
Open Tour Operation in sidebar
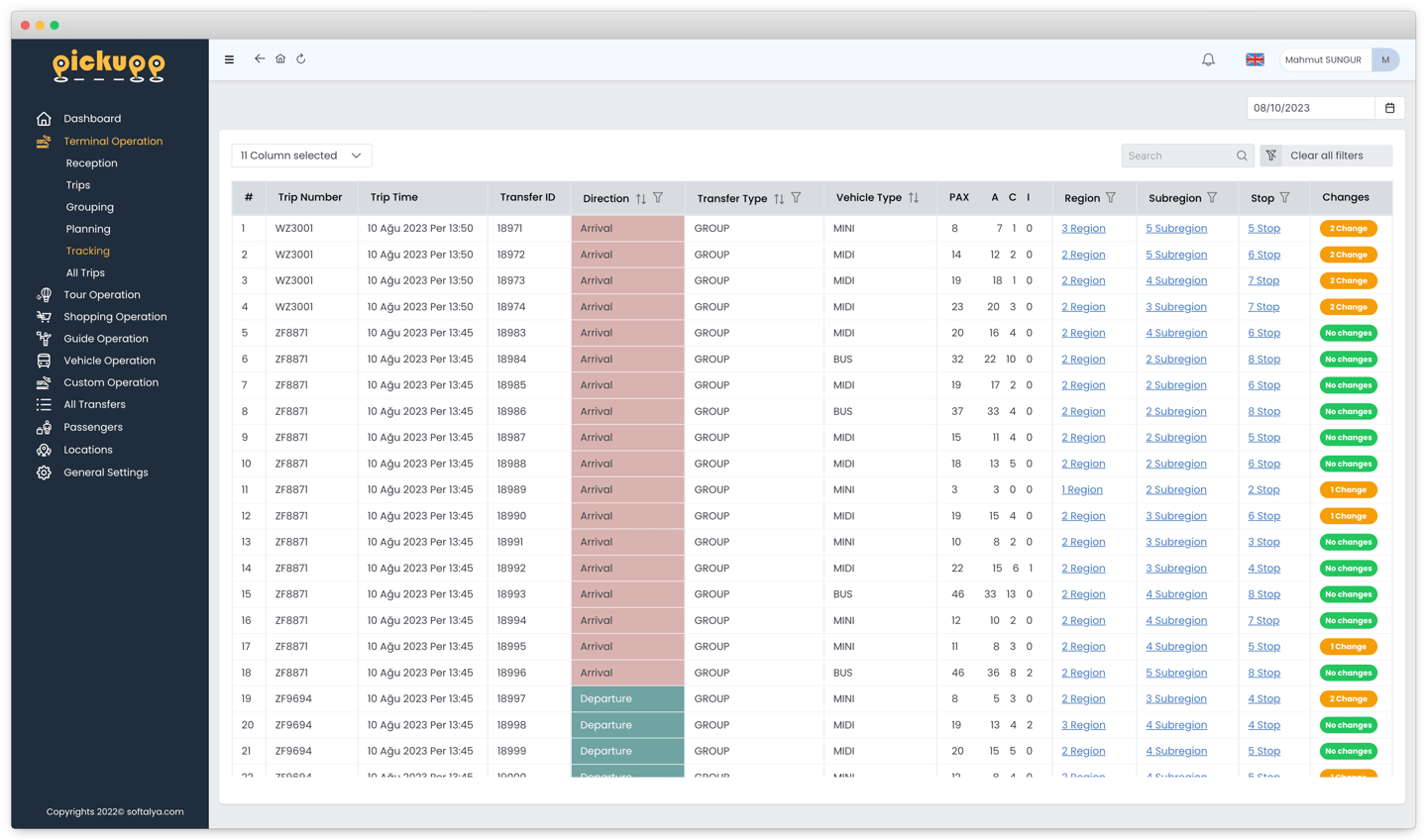(x=102, y=295)
